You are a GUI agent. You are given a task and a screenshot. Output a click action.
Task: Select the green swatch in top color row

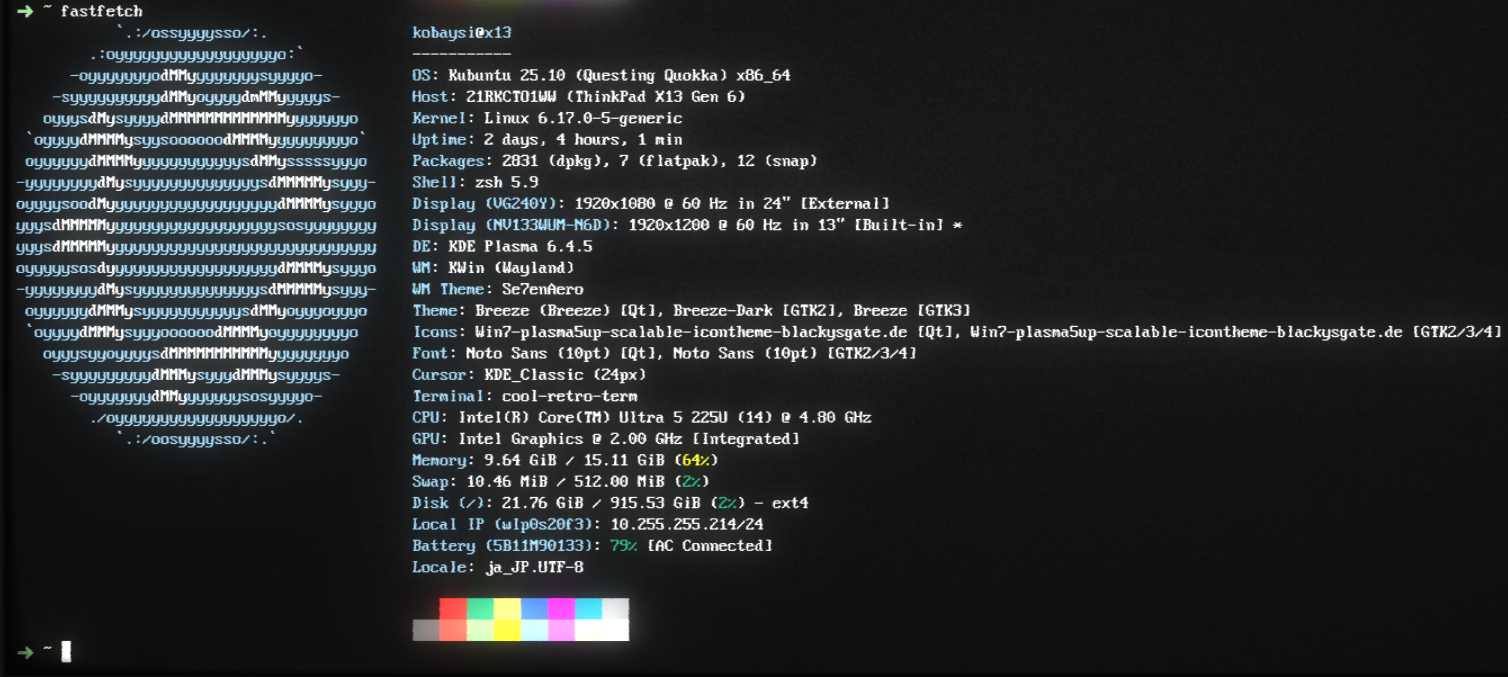click(480, 609)
